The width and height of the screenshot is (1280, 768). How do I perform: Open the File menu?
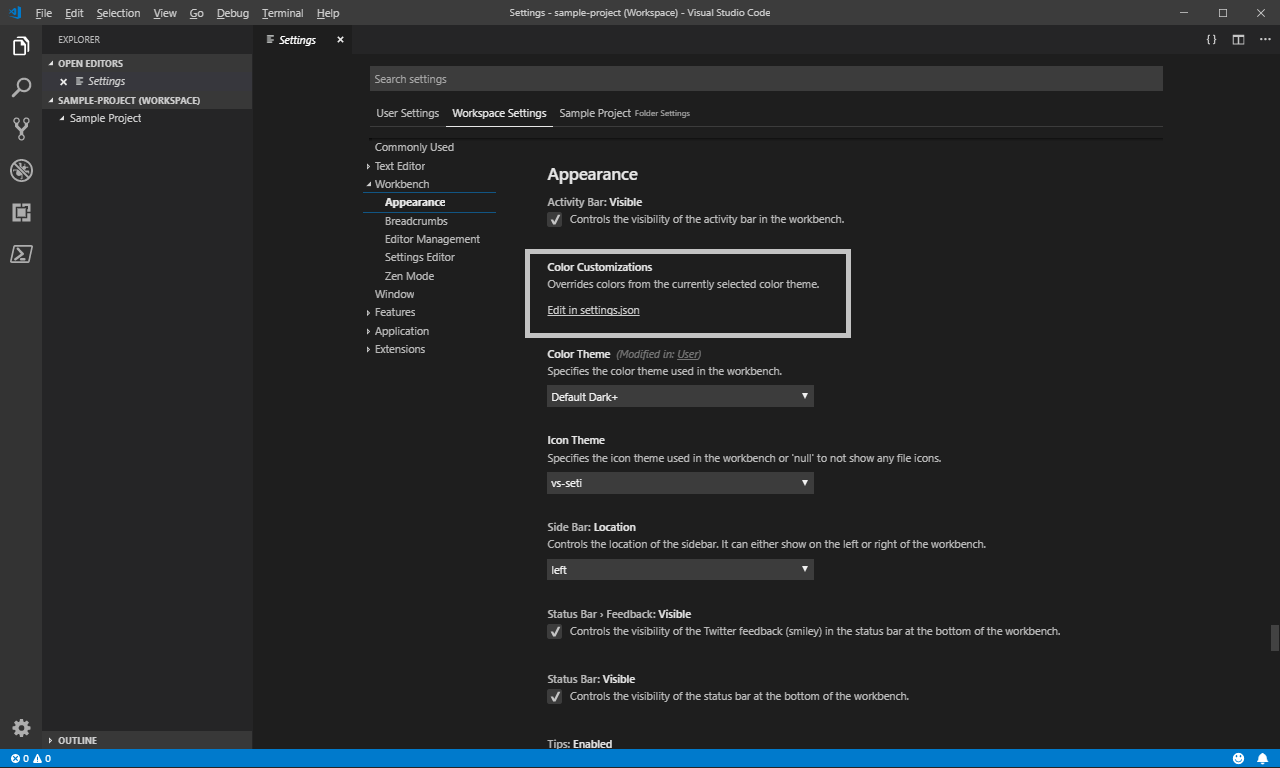pos(43,13)
